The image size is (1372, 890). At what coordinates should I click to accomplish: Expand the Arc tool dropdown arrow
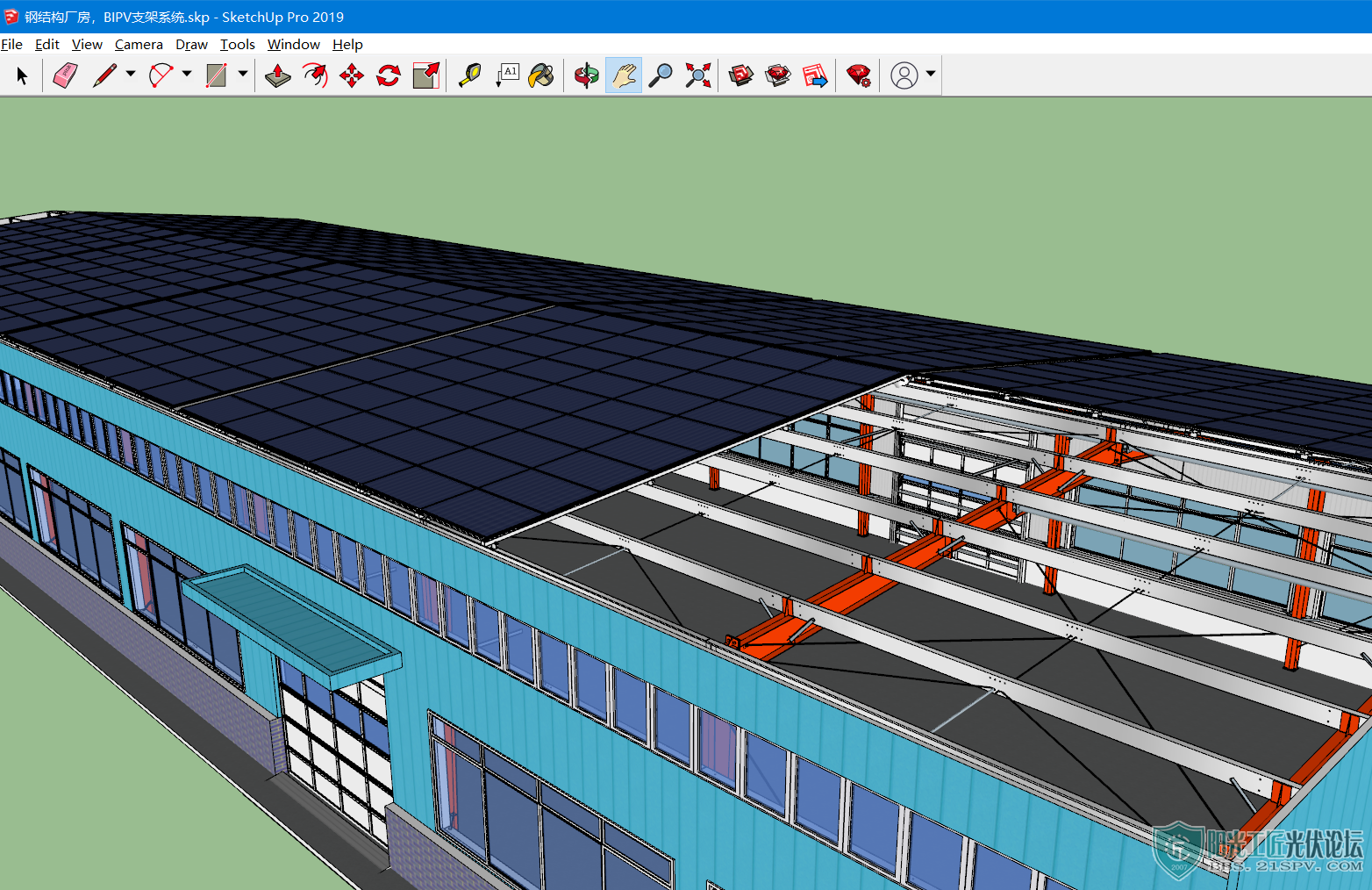187,75
